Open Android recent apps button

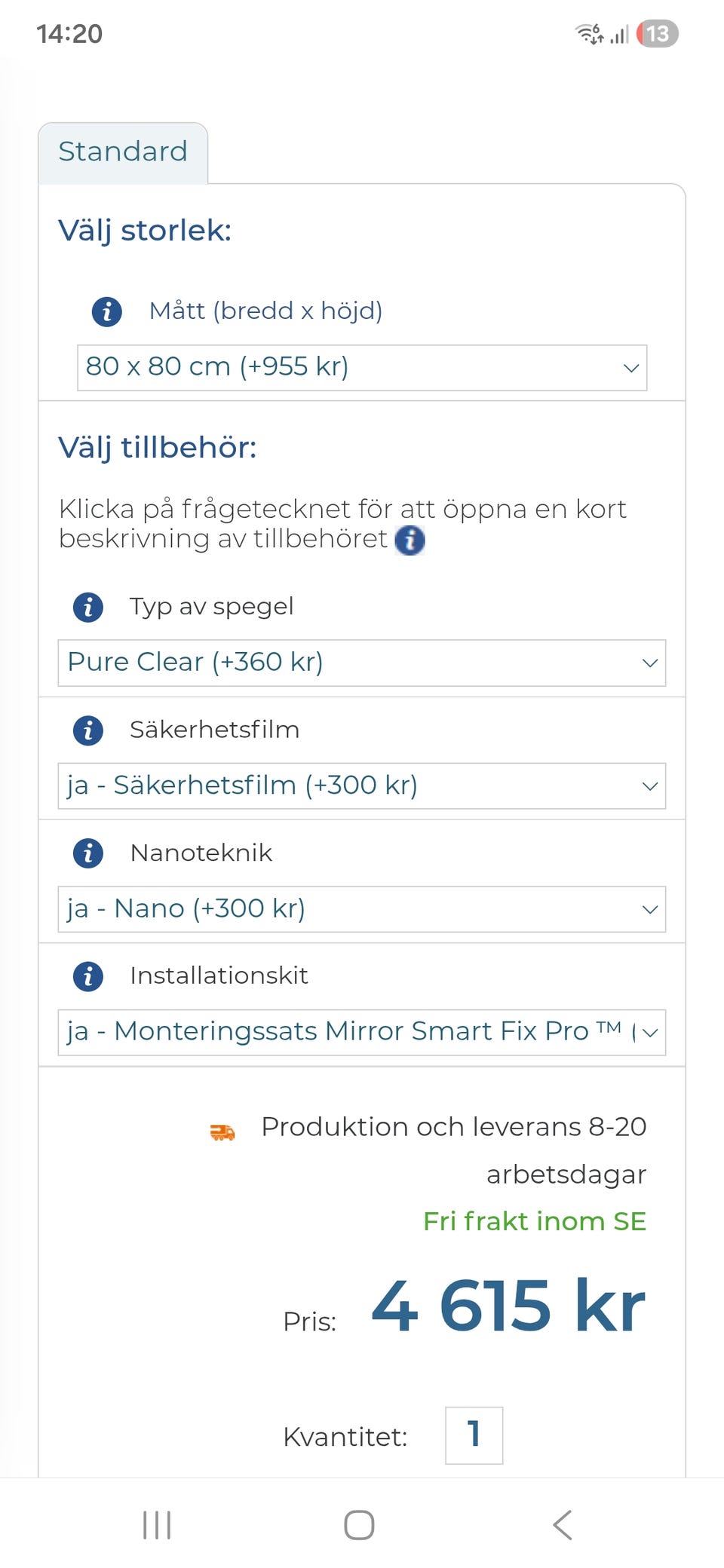pyautogui.click(x=157, y=1525)
